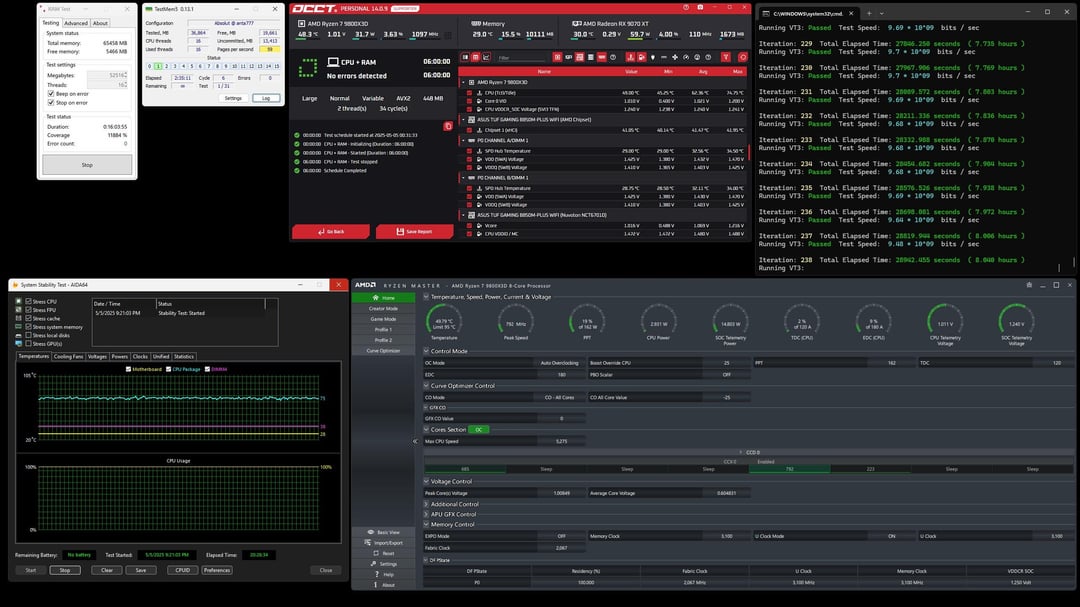Viewport: 1080px width, 607px height.
Task: Copy the OCCT test log with red icon
Action: [x=448, y=126]
